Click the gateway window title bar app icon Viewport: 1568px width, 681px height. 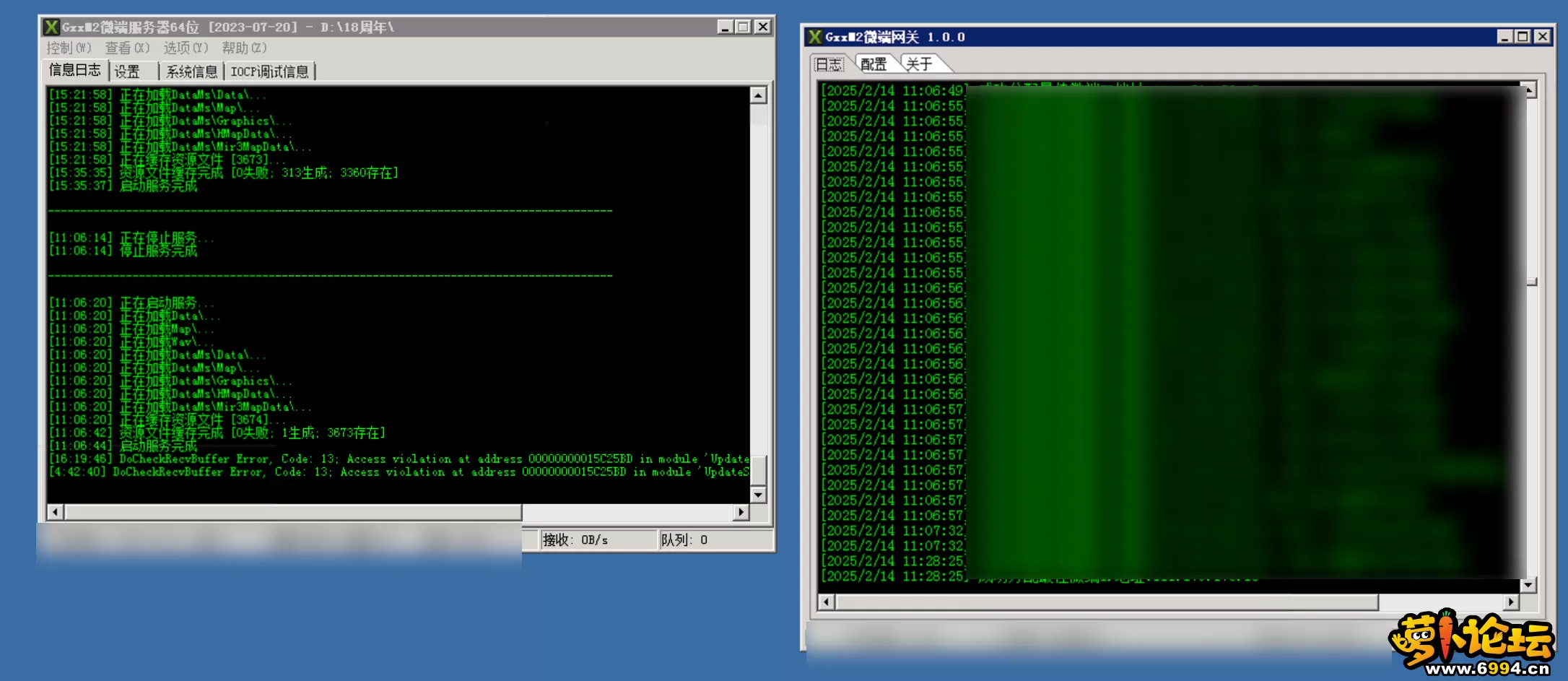(x=815, y=37)
